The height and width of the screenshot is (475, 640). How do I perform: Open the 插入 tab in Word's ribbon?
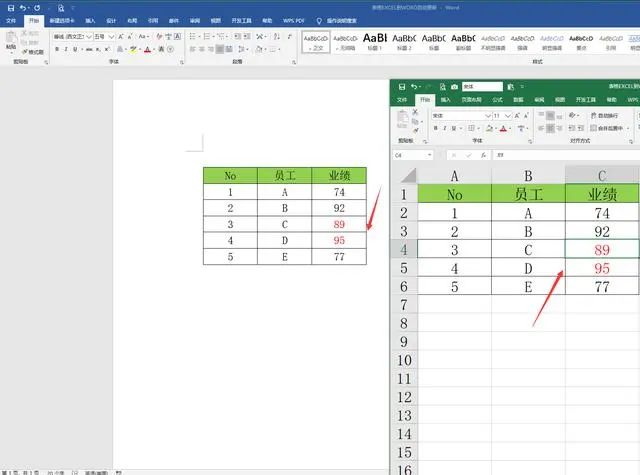click(90, 19)
